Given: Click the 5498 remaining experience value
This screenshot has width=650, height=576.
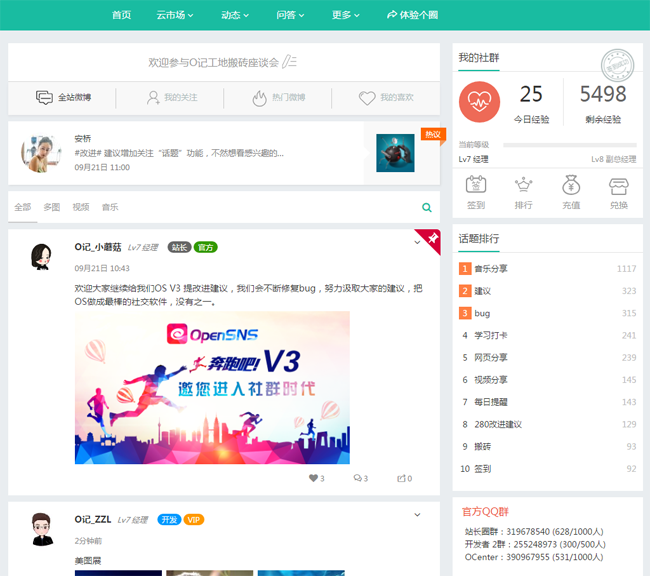Looking at the screenshot, I should [x=603, y=94].
